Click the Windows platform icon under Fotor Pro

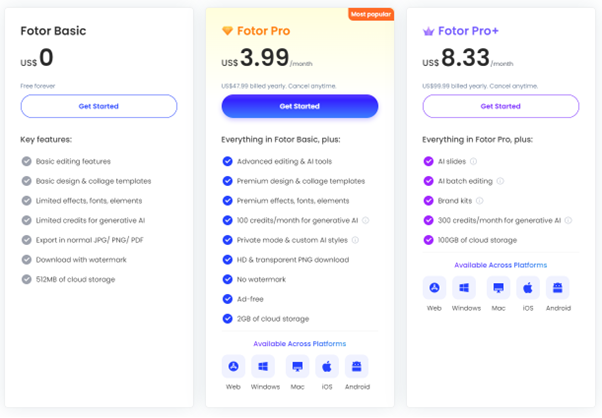click(264, 366)
